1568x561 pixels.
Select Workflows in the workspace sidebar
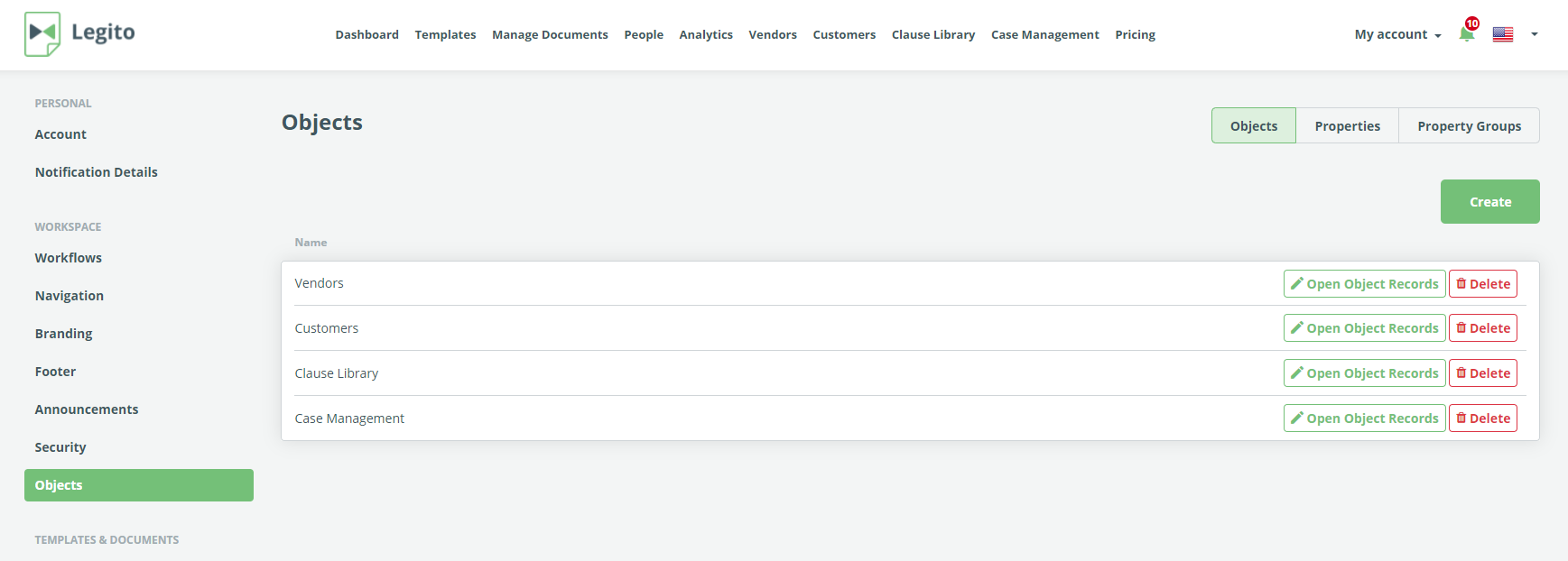point(69,258)
